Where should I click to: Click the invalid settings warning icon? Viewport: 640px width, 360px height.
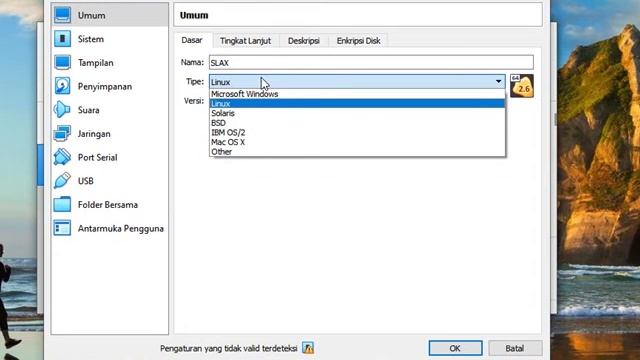(x=308, y=348)
